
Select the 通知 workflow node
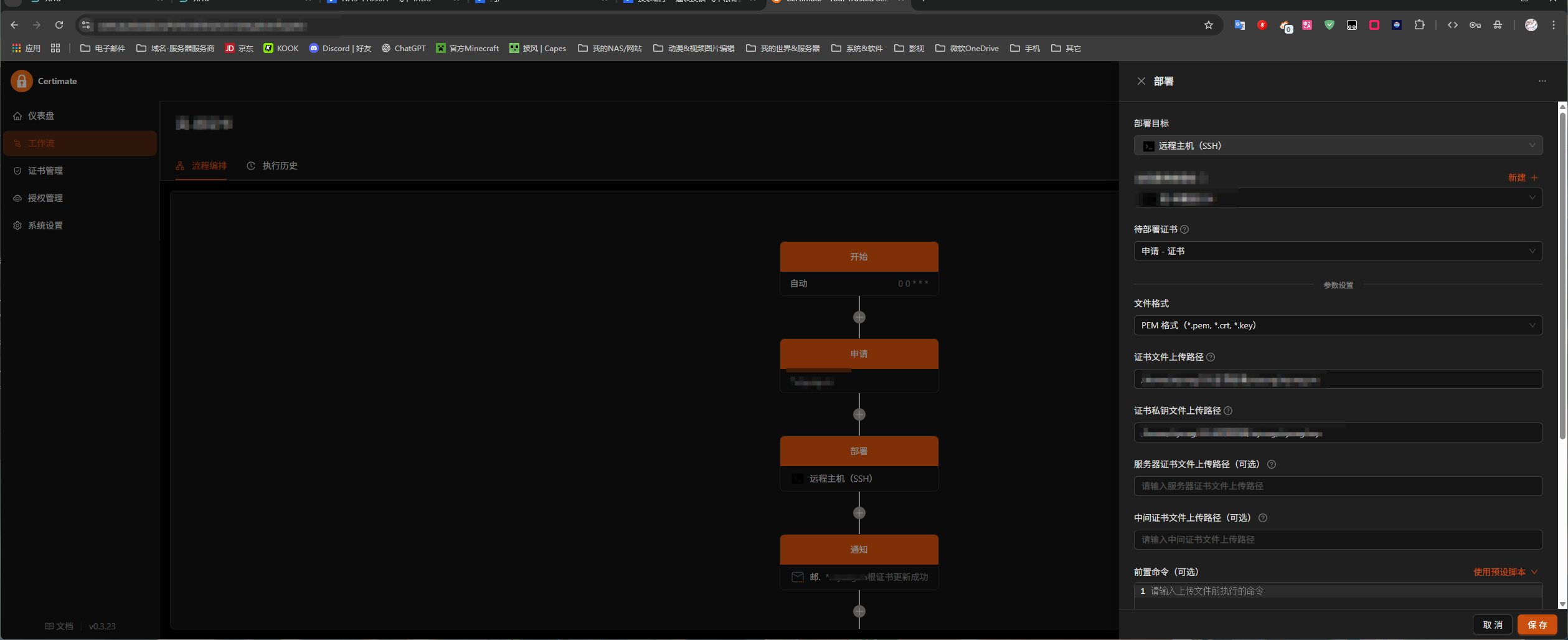(x=859, y=562)
